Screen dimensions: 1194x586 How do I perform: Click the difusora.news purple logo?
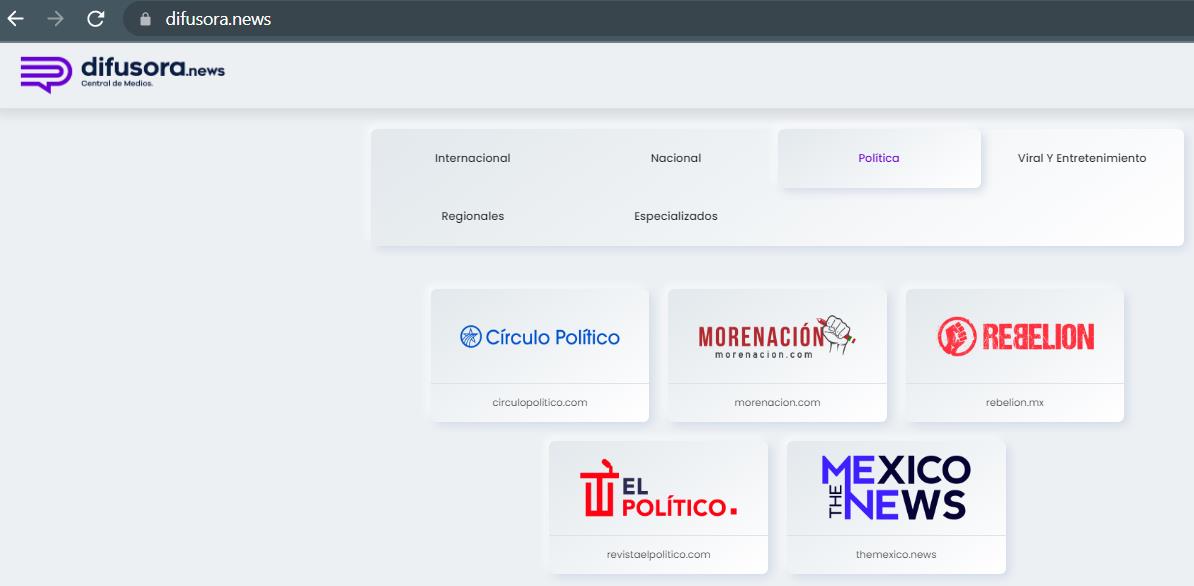pyautogui.click(x=123, y=74)
